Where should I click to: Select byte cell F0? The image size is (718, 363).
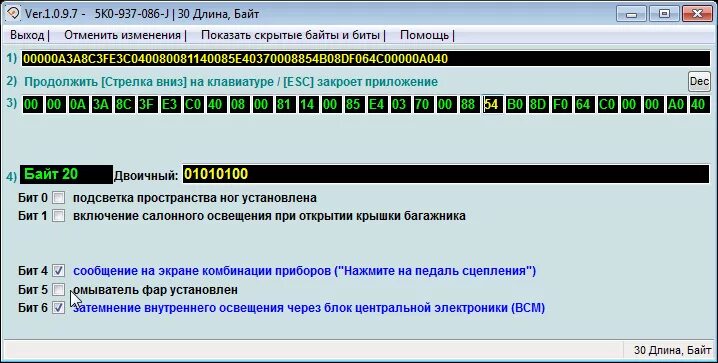tap(561, 104)
